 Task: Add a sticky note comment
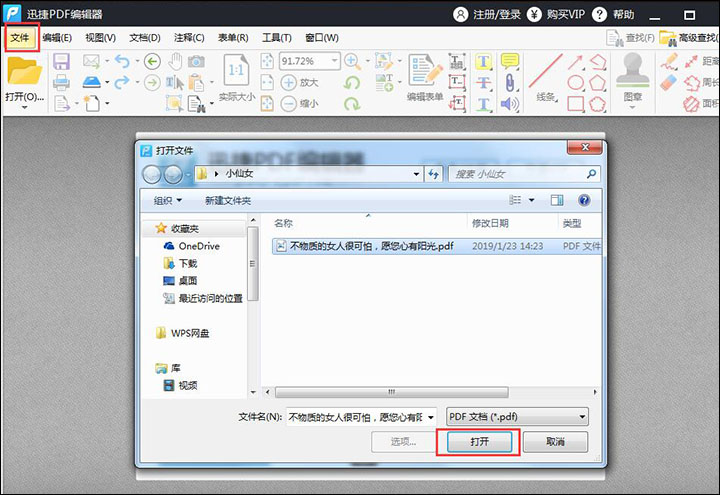[510, 61]
